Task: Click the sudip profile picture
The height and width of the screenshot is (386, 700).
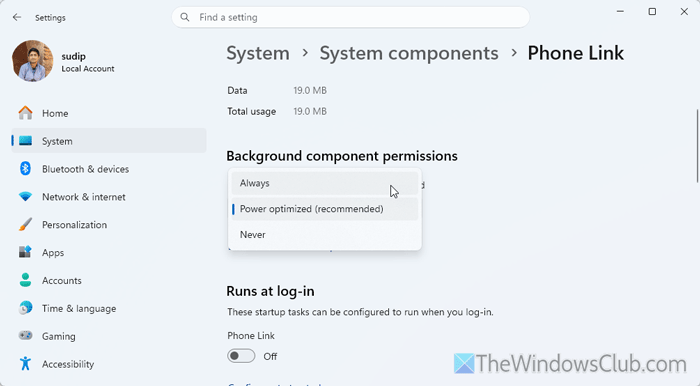Action: [33, 61]
